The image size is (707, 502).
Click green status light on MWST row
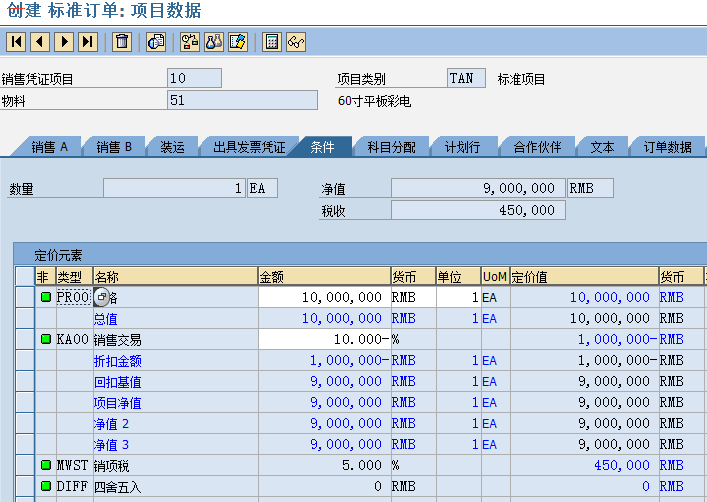point(46,465)
